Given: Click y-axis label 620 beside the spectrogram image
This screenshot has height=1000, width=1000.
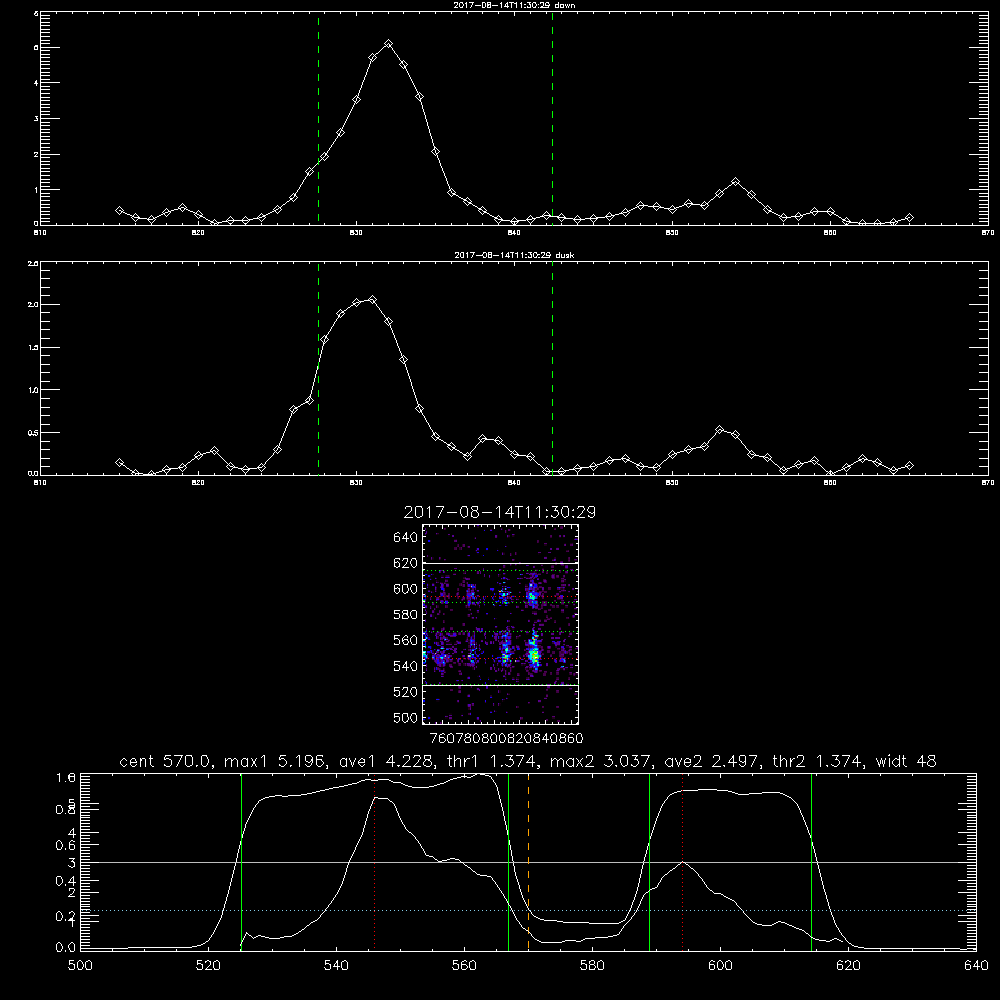Looking at the screenshot, I should (x=406, y=563).
